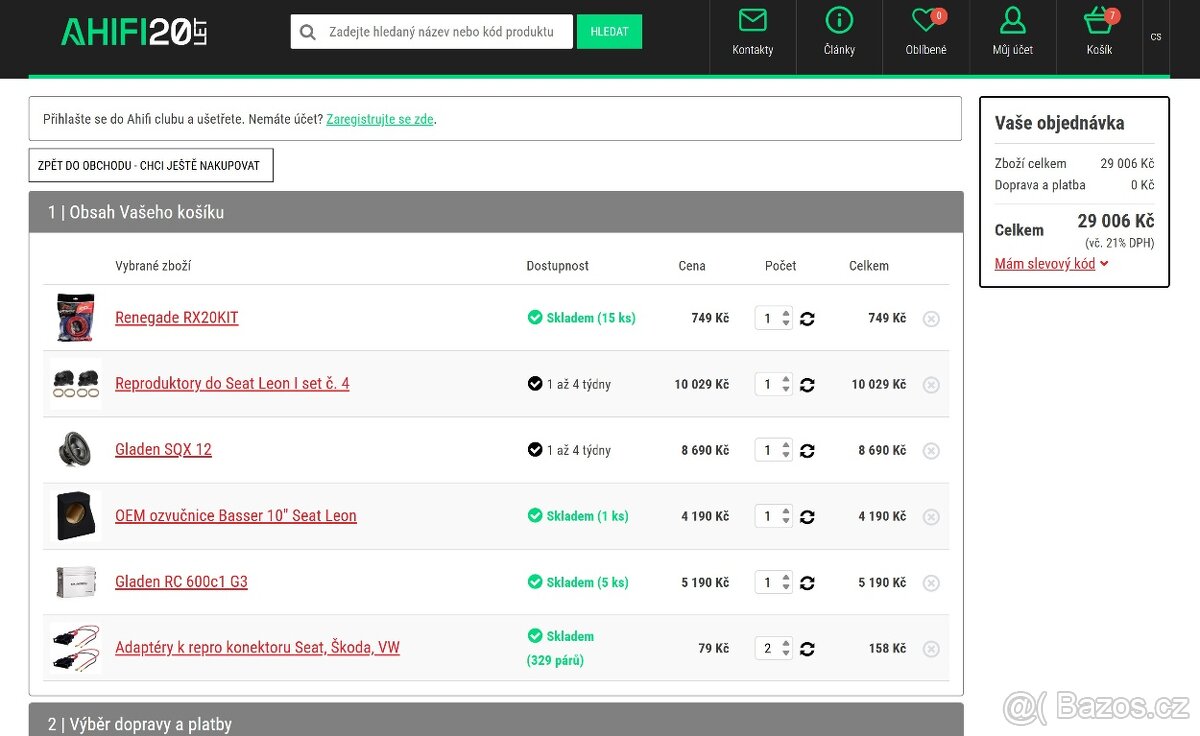Viewport: 1200px width, 736px height.
Task: Open the Články info icon
Action: pyautogui.click(x=839, y=21)
